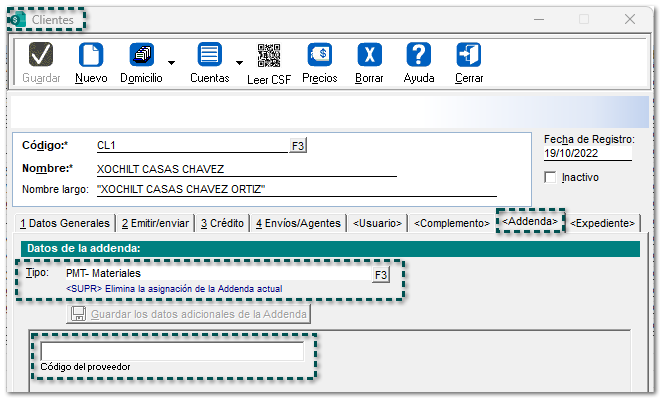The height and width of the screenshot is (401, 663).
Task: Open the Cuentas toolbar icon
Action: tap(210, 55)
